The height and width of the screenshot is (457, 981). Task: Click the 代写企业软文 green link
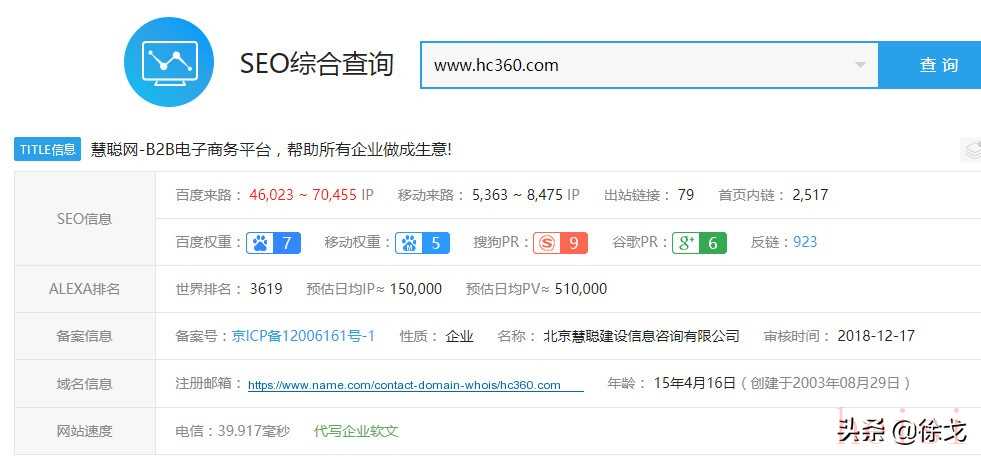tap(356, 431)
